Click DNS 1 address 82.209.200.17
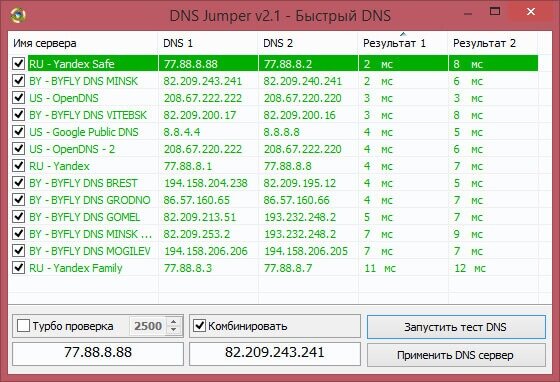This screenshot has height=382, width=560. pos(200,115)
